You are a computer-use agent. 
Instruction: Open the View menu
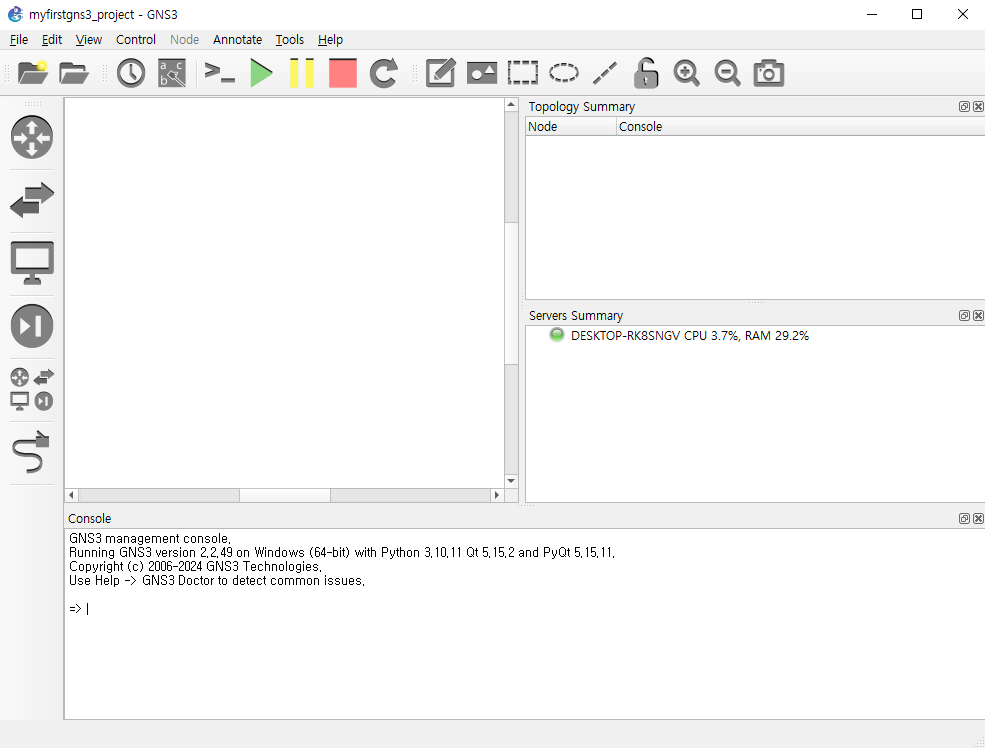click(89, 40)
